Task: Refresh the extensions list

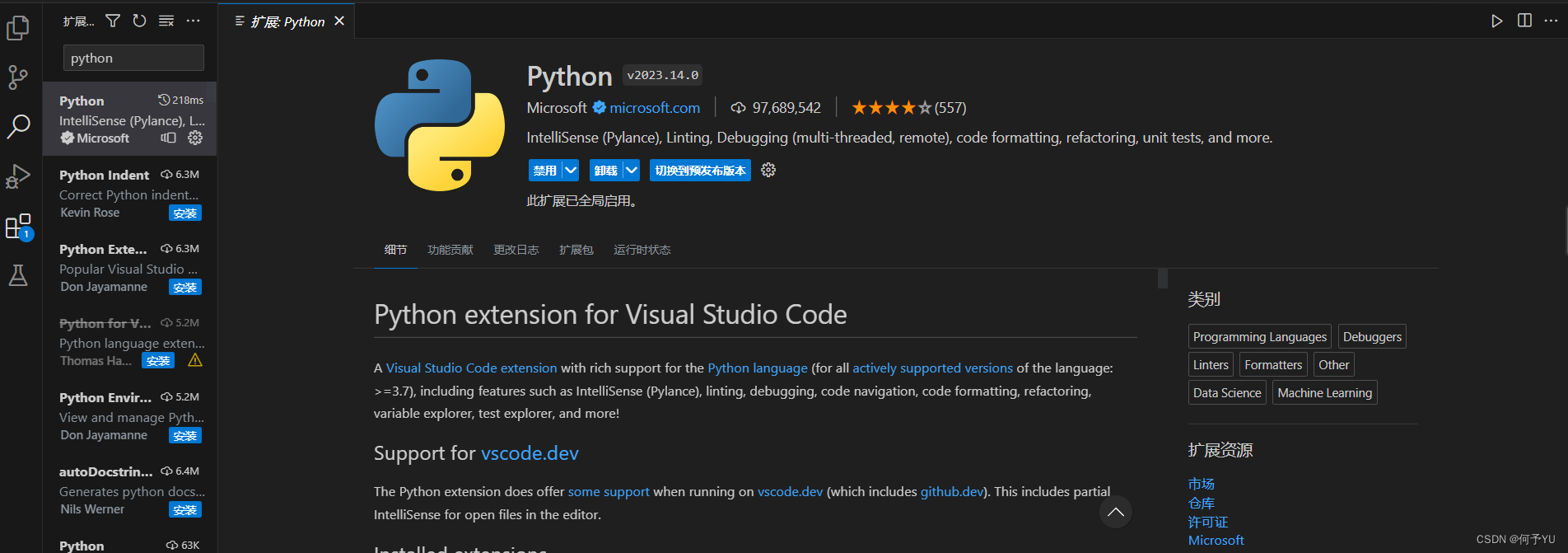Action: pos(139,21)
